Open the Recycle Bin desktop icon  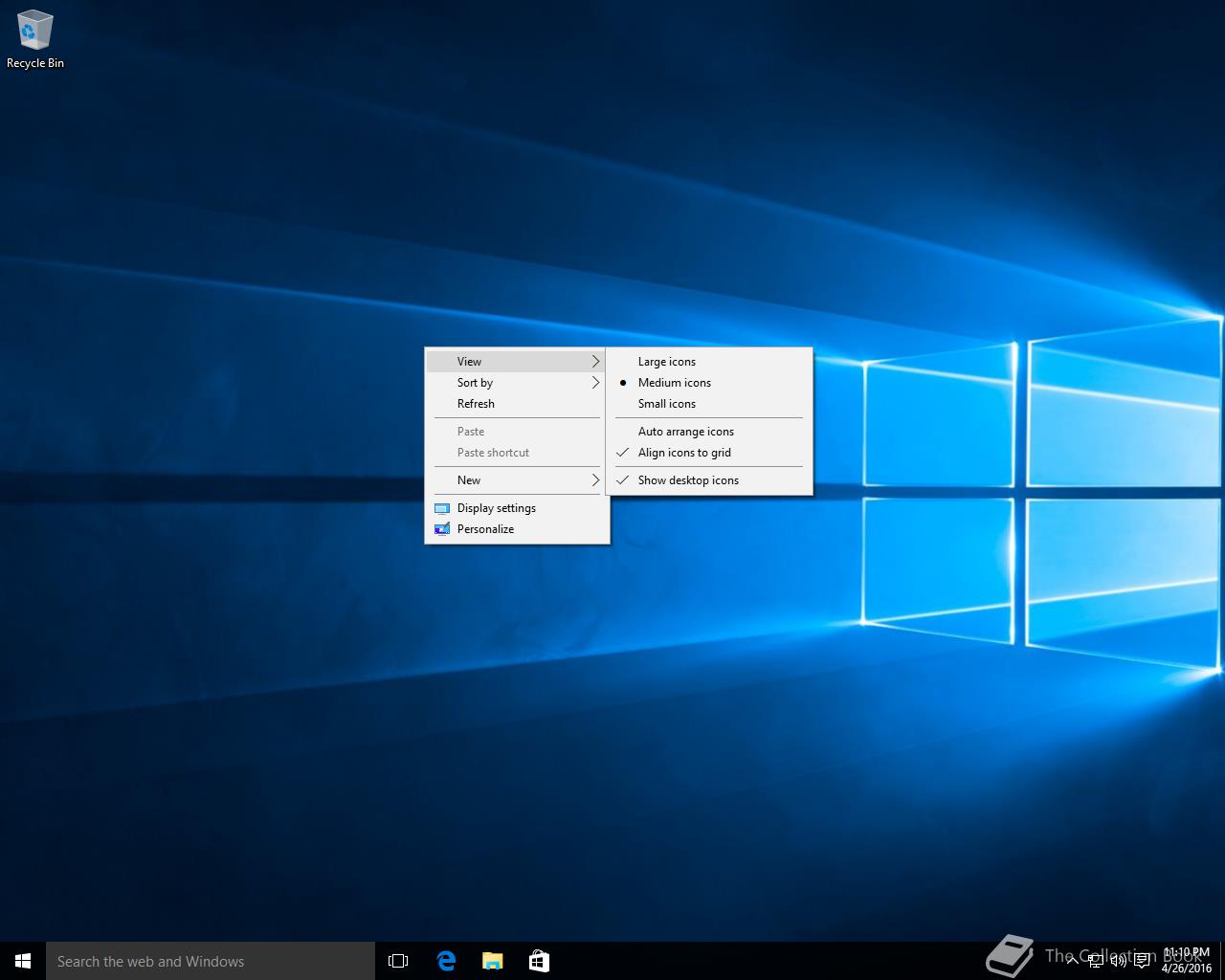coord(34,39)
